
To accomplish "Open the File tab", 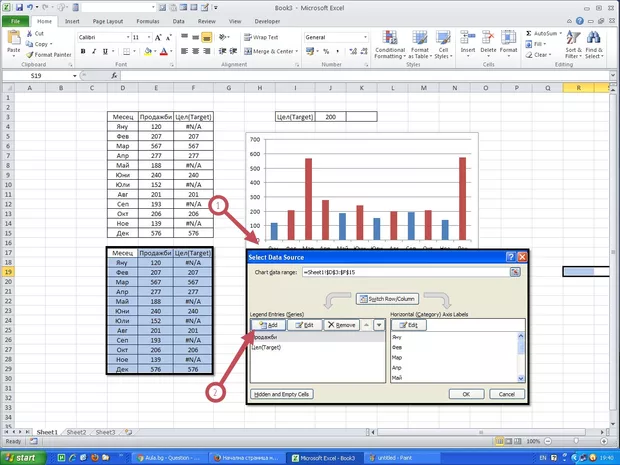I will click(x=15, y=21).
